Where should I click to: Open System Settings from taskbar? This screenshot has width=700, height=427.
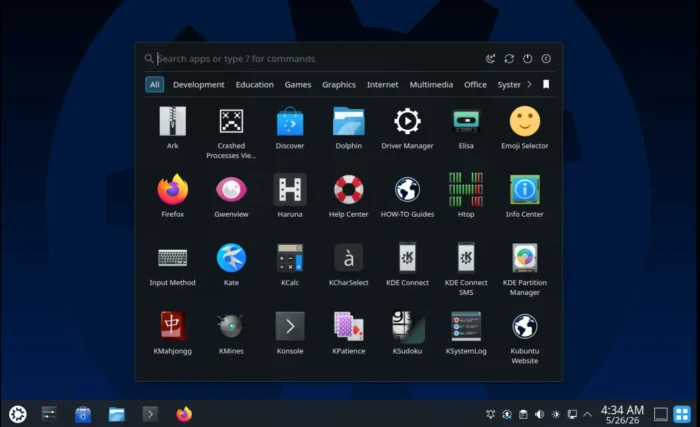(x=49, y=414)
